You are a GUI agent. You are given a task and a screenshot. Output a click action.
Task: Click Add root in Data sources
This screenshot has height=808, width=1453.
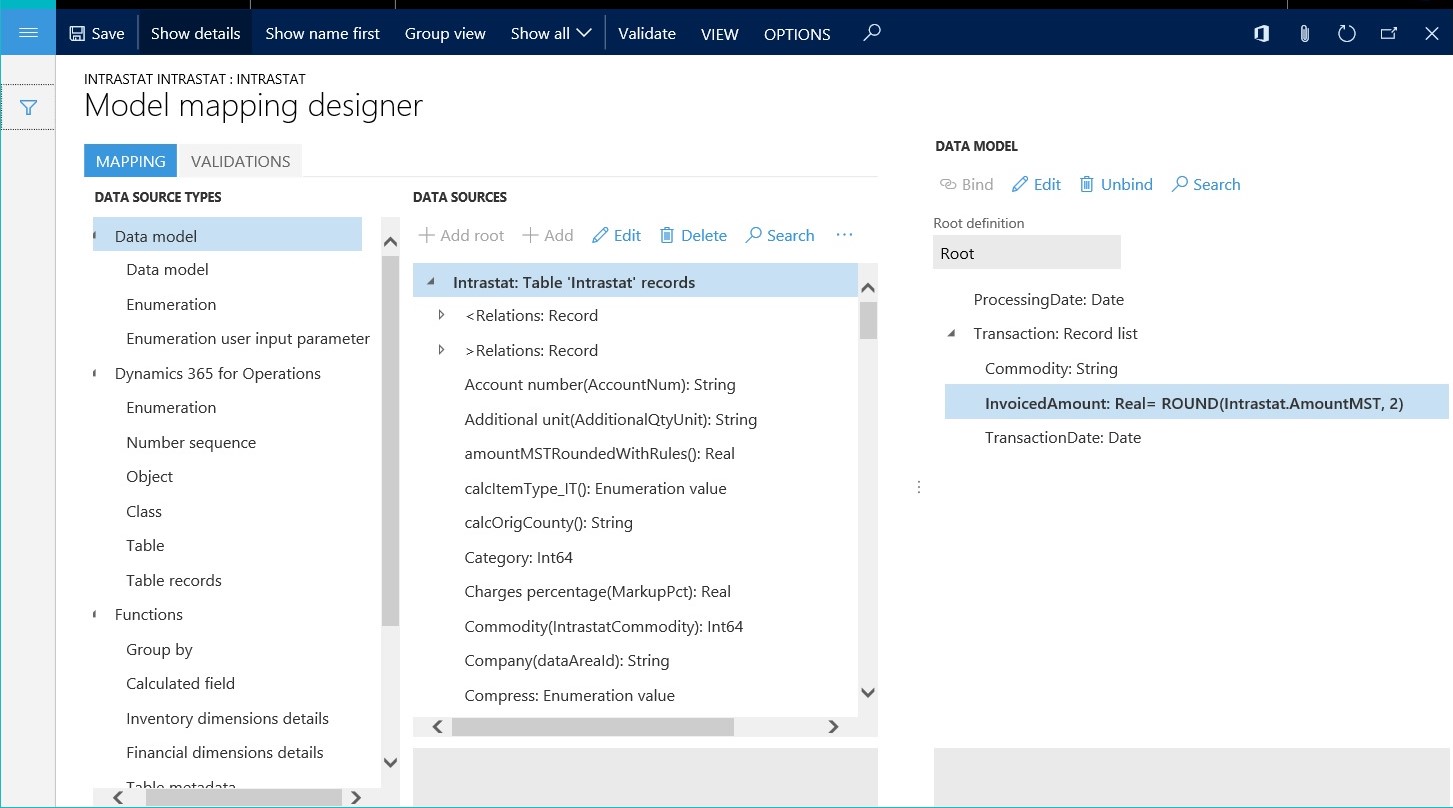click(461, 235)
